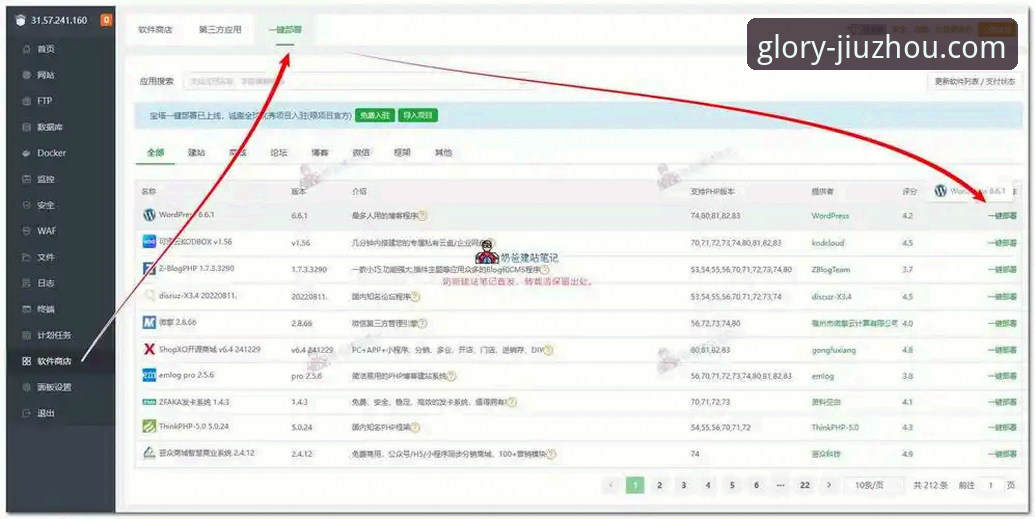Click the green 导入项目 button
This screenshot has width=1035, height=519.
coord(418,116)
